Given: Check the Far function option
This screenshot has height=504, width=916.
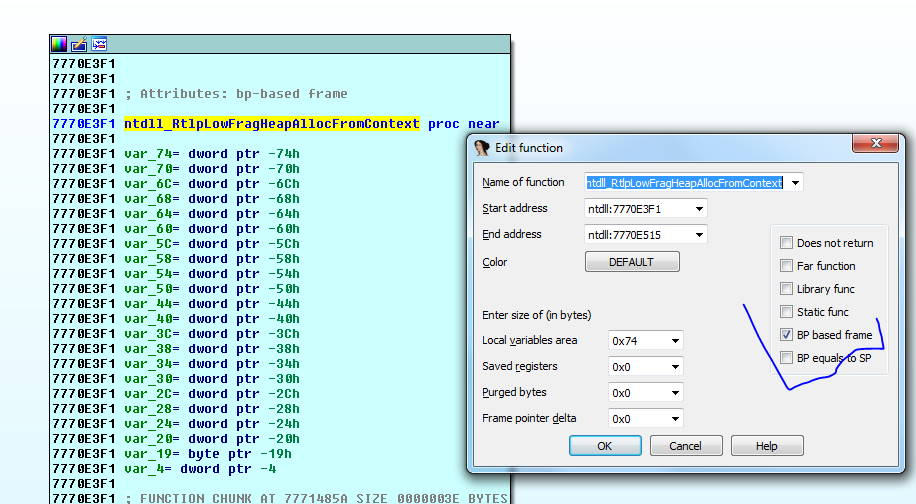Looking at the screenshot, I should pos(787,266).
